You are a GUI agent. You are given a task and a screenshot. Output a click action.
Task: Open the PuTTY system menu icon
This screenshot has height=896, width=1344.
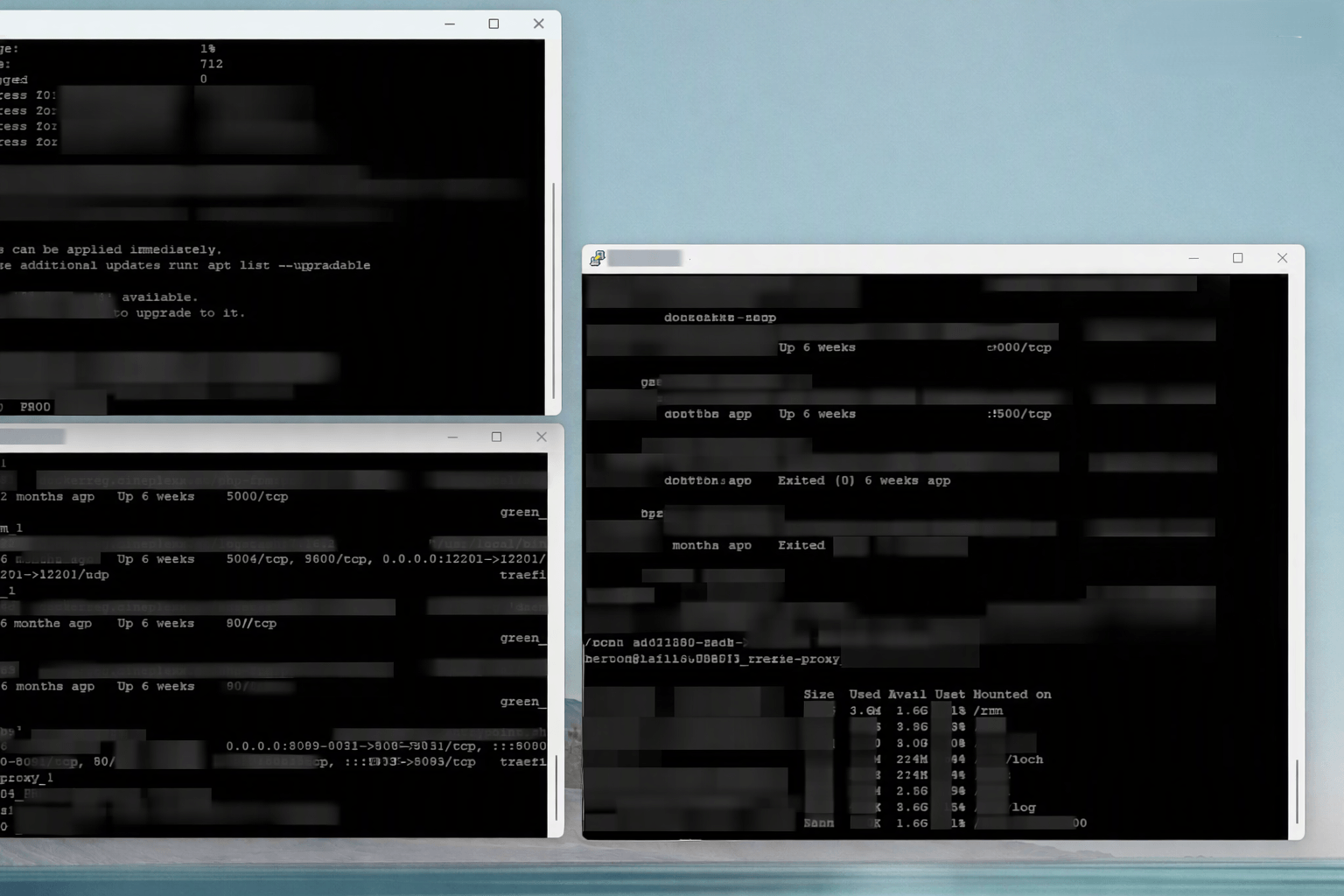click(x=598, y=258)
